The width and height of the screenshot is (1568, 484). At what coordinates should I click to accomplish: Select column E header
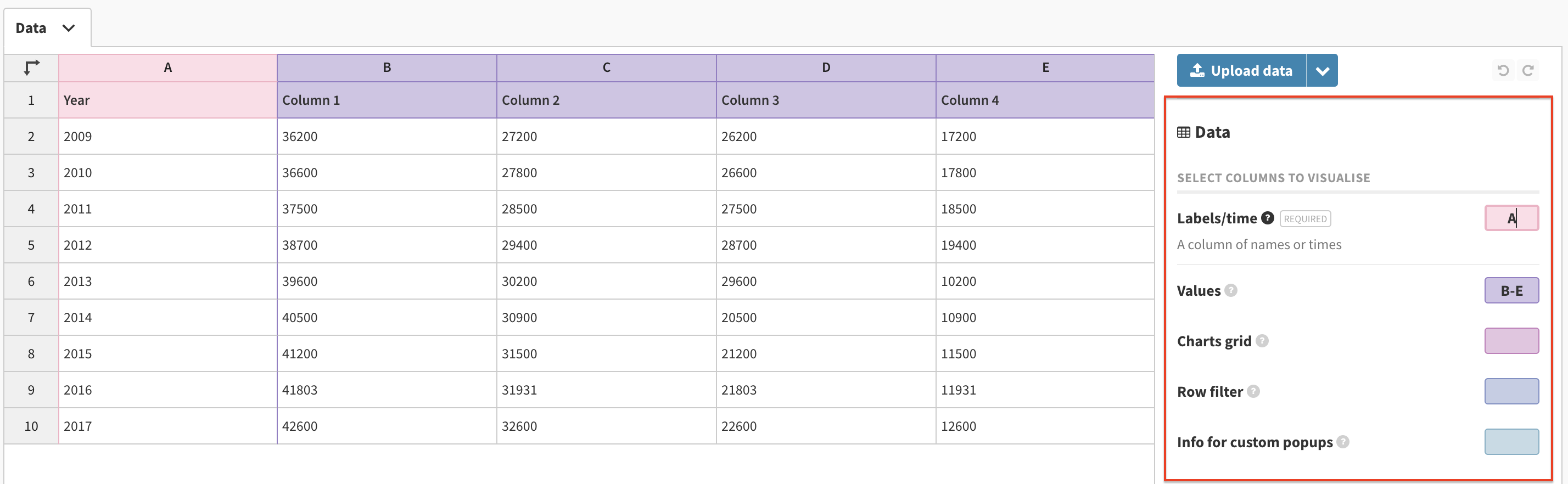[1045, 67]
